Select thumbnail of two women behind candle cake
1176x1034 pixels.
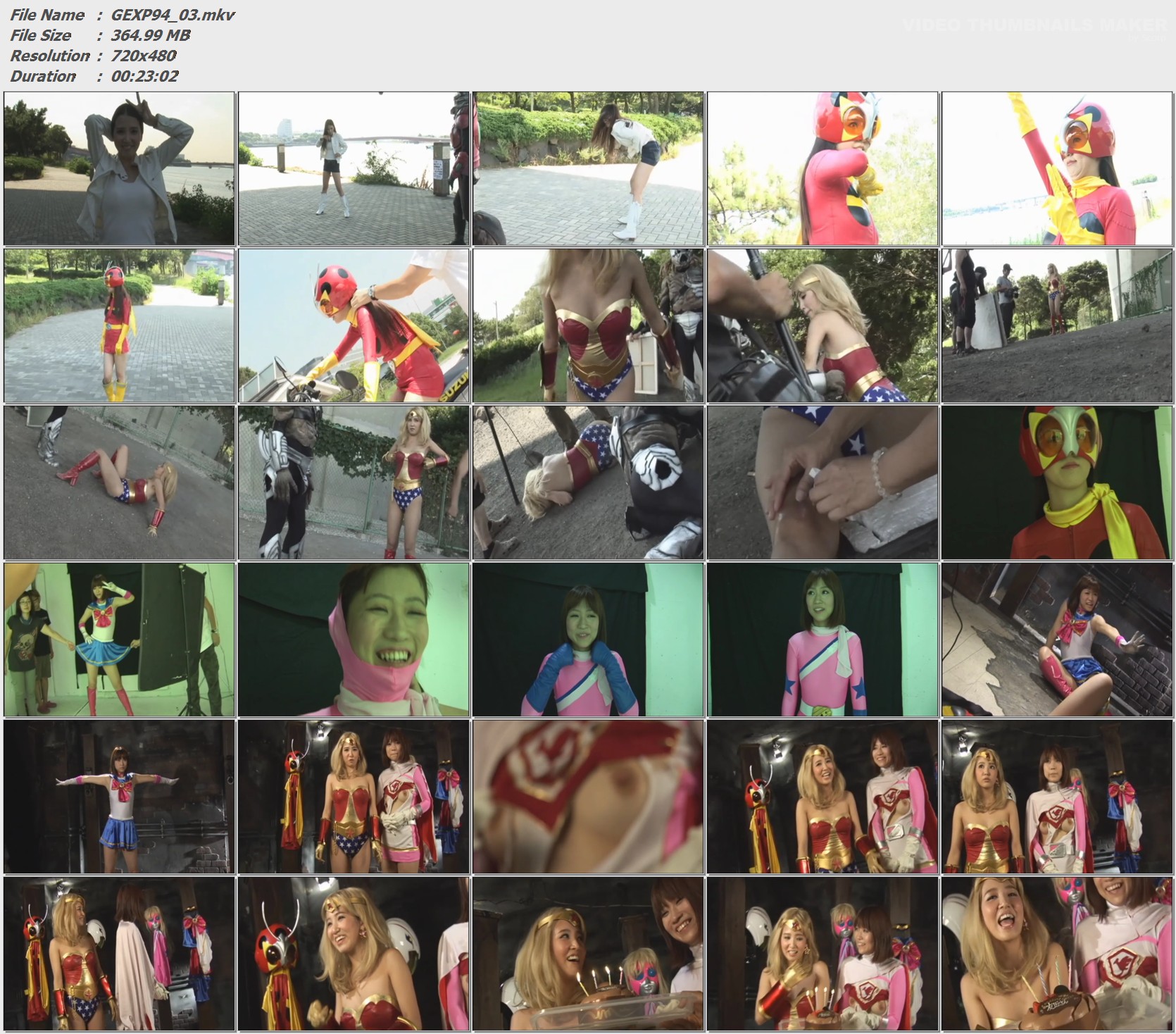coord(822,954)
